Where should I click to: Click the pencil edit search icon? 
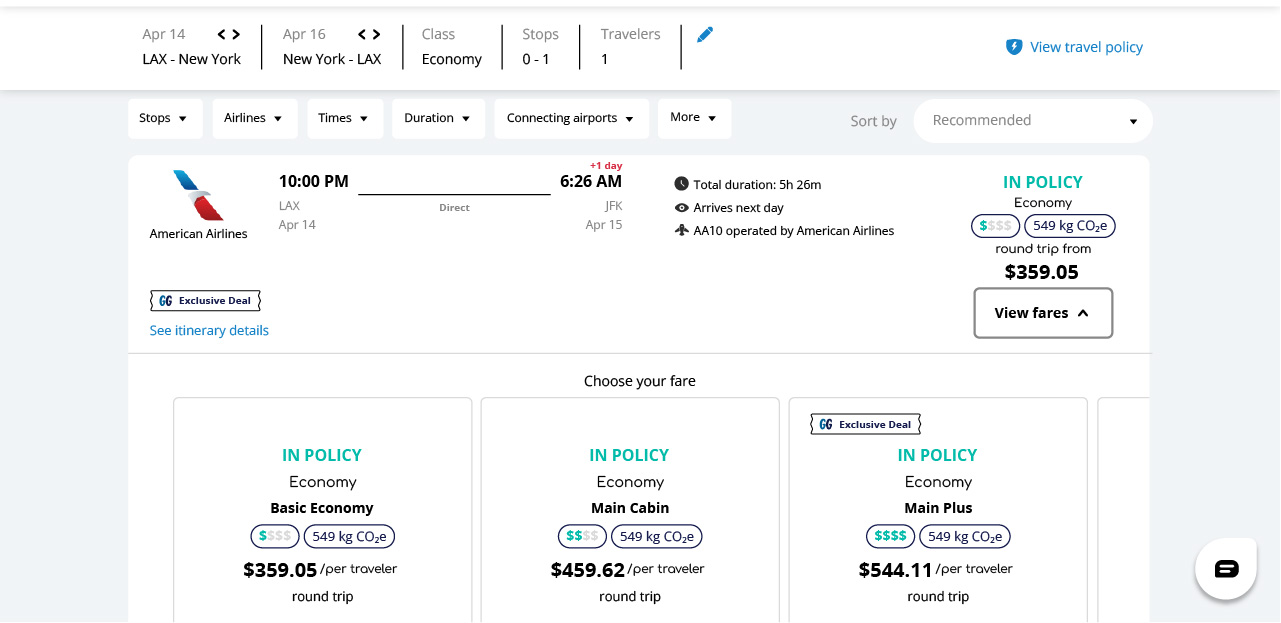coord(705,35)
